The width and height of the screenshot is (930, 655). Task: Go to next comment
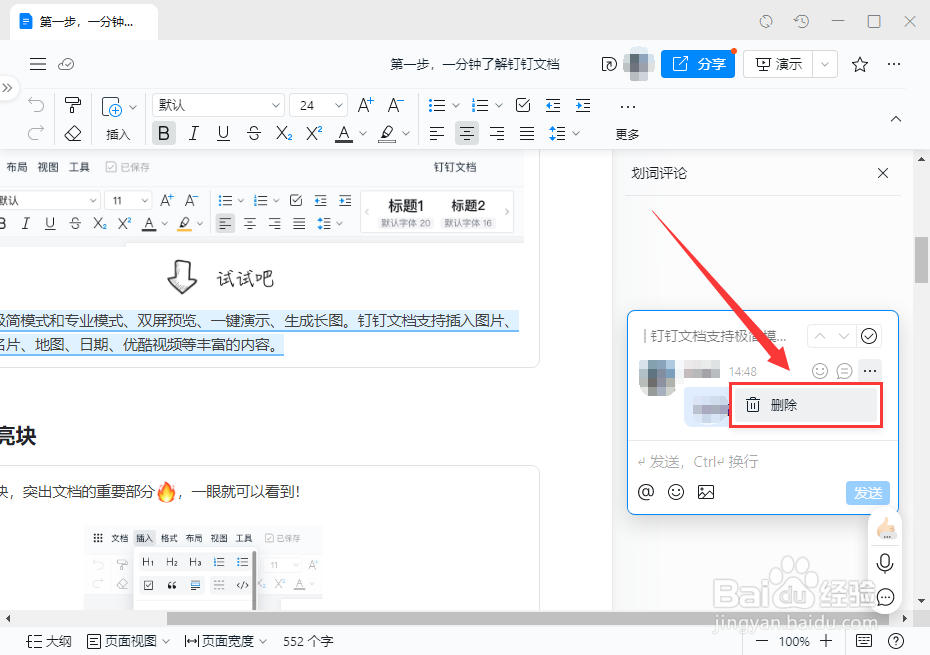coord(843,336)
